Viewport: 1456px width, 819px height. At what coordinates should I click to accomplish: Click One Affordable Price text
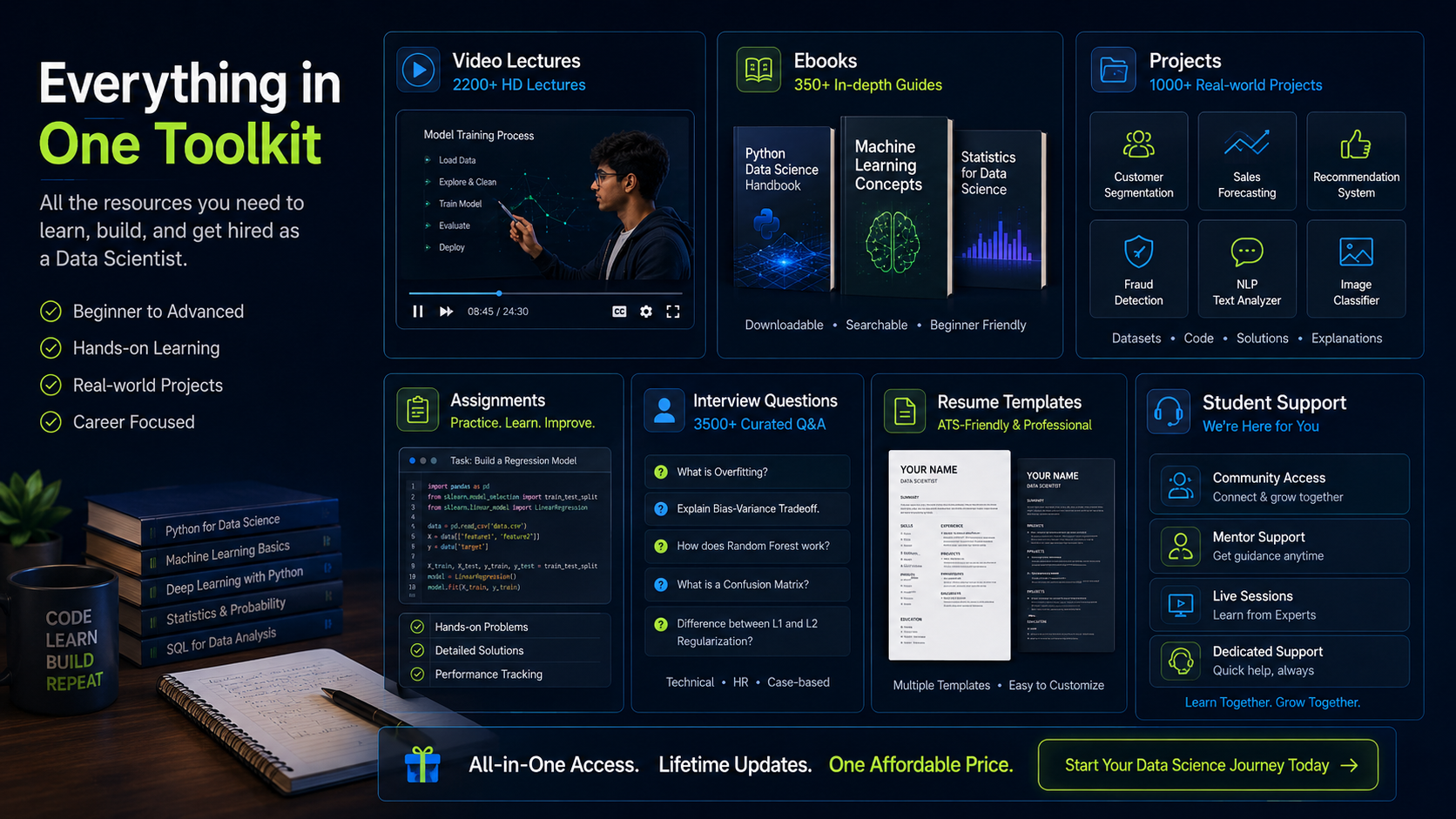(920, 765)
